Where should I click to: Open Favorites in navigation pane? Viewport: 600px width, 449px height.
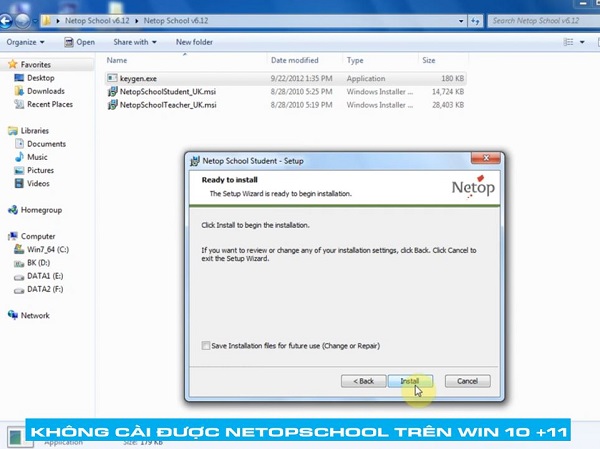click(x=36, y=64)
